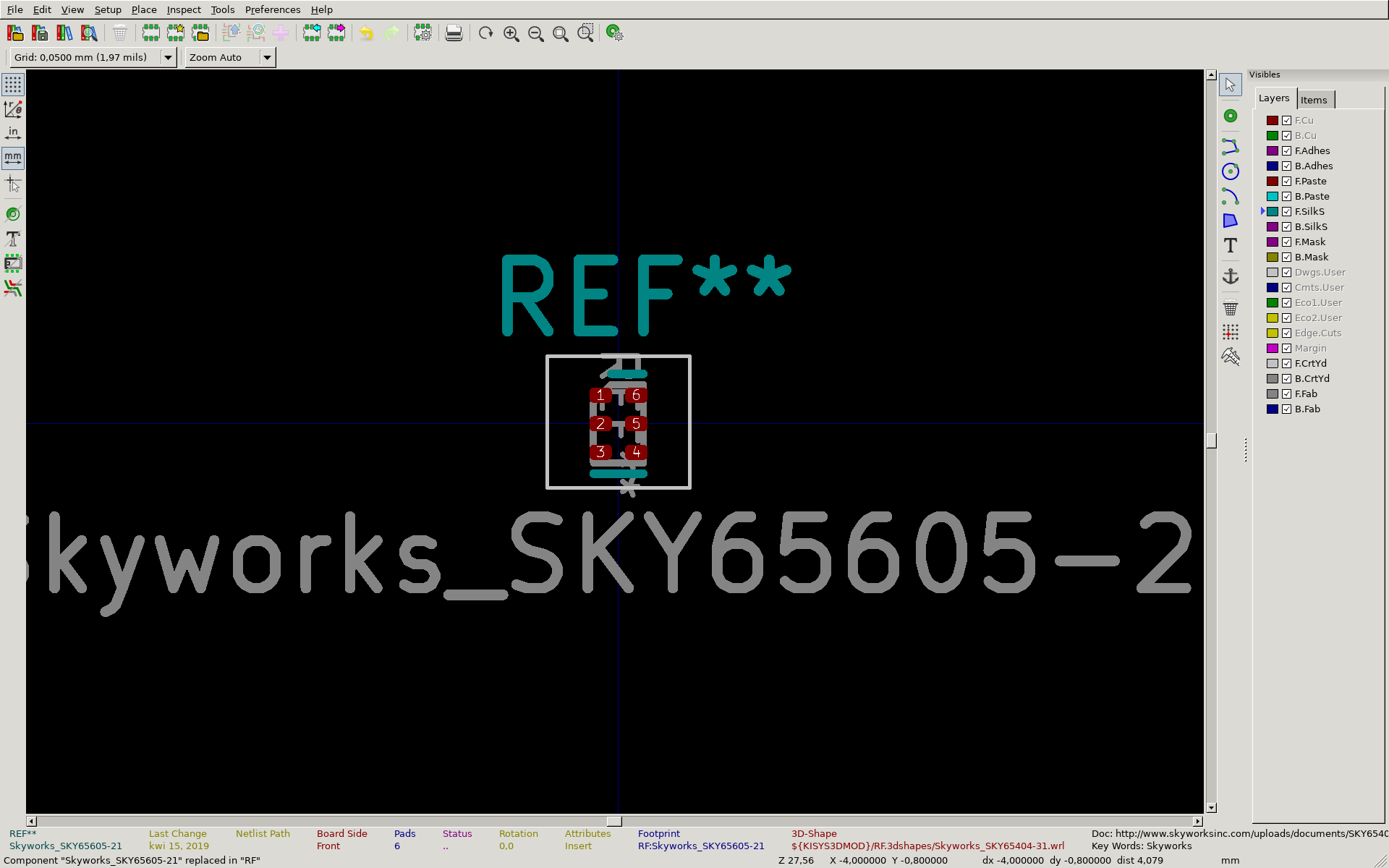Open the Grid size dropdown
1389x868 pixels.
168,57
